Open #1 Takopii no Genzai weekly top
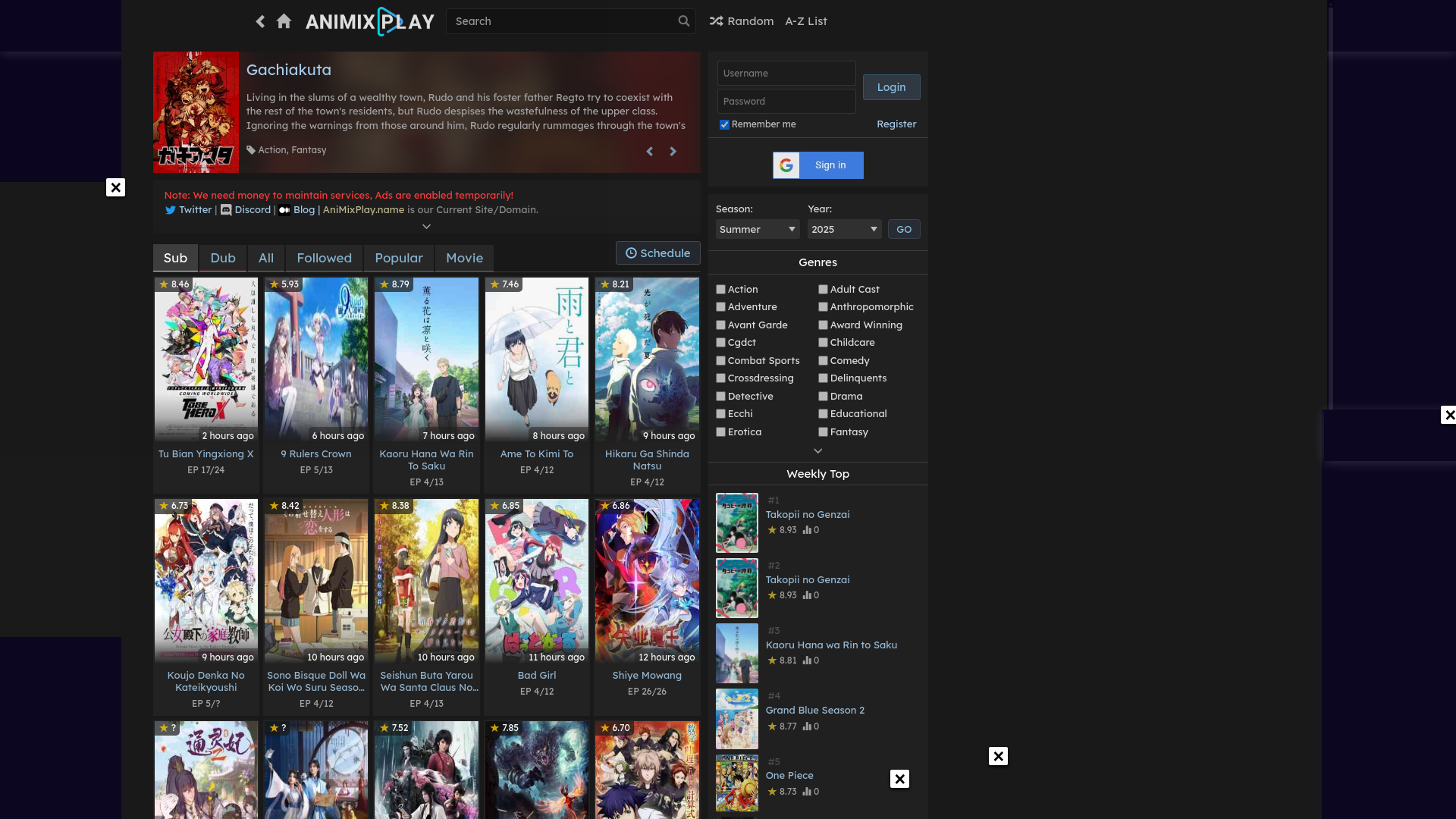Image resolution: width=1456 pixels, height=819 pixels. pos(808,515)
